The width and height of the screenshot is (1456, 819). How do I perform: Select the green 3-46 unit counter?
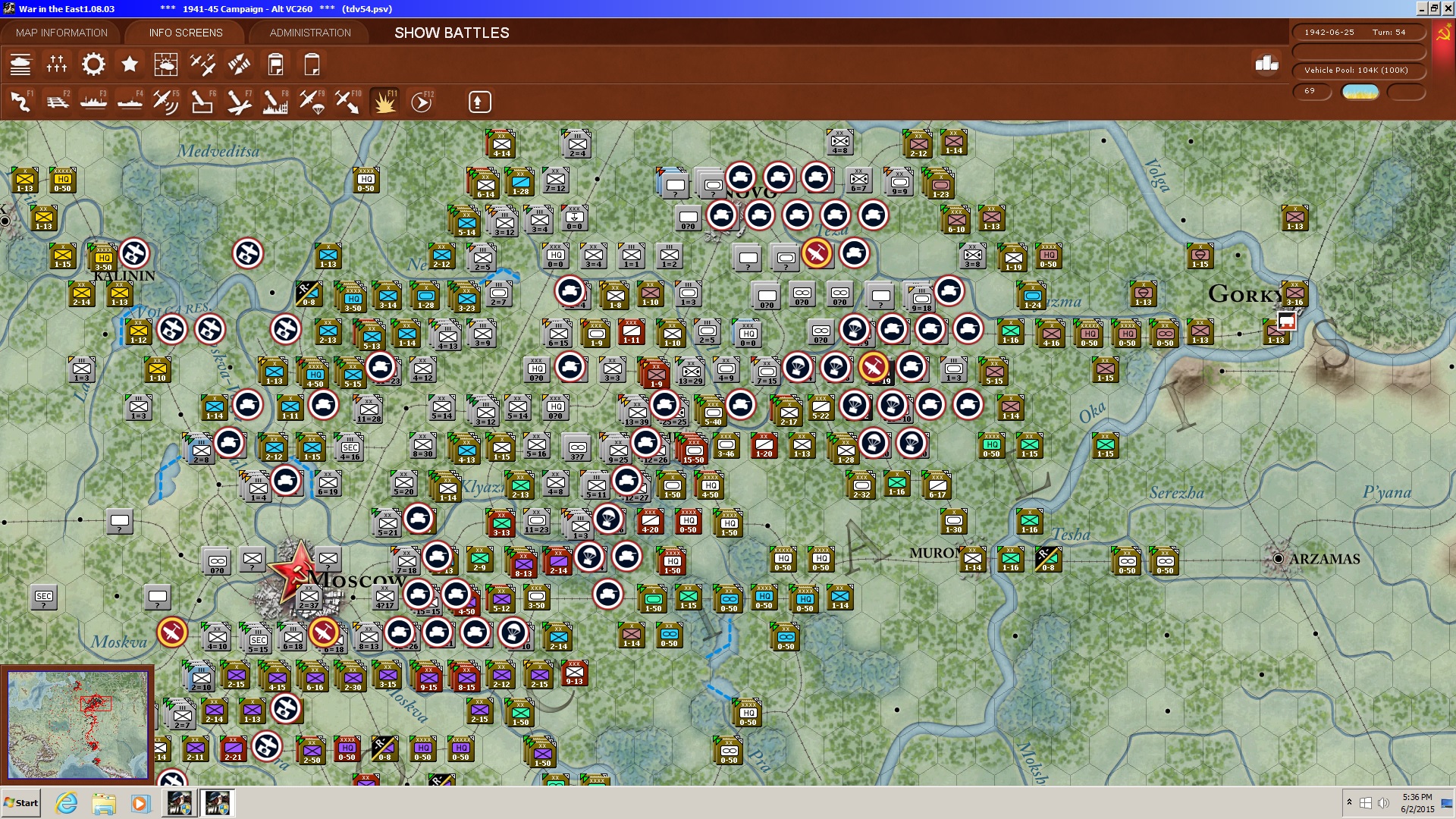point(726,445)
